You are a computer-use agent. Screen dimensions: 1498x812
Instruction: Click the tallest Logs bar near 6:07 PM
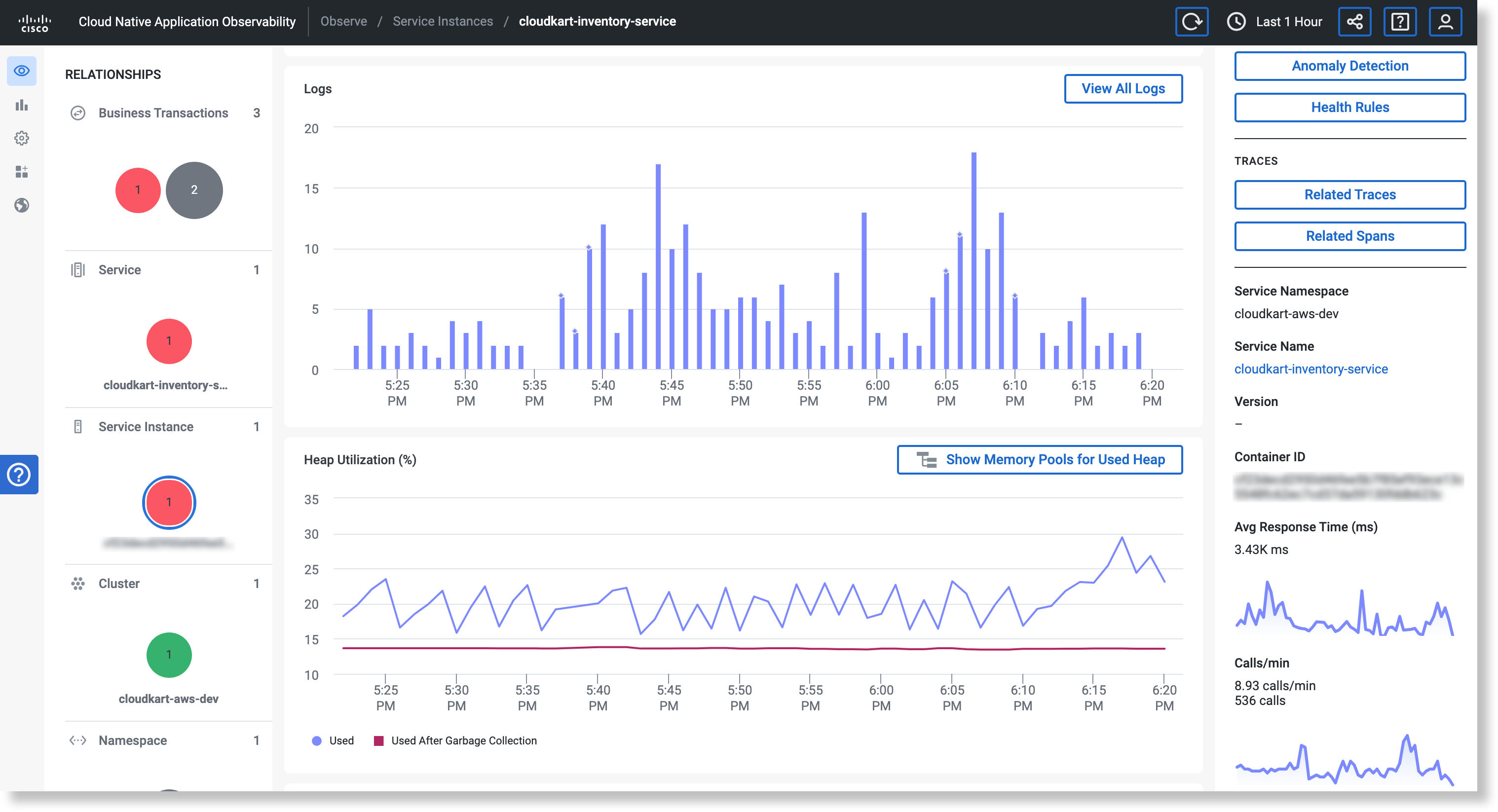click(x=974, y=260)
